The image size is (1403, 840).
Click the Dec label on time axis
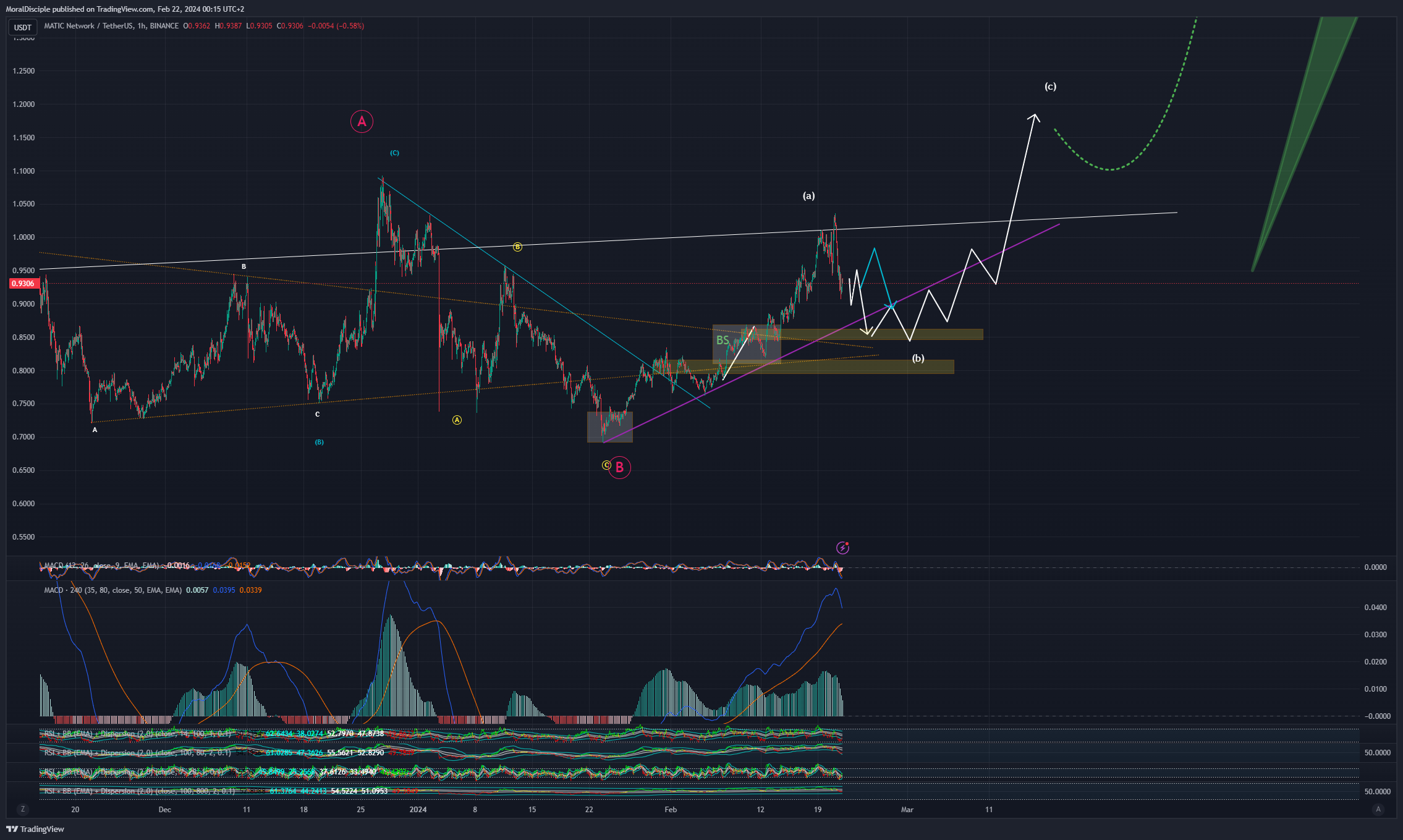click(x=164, y=810)
